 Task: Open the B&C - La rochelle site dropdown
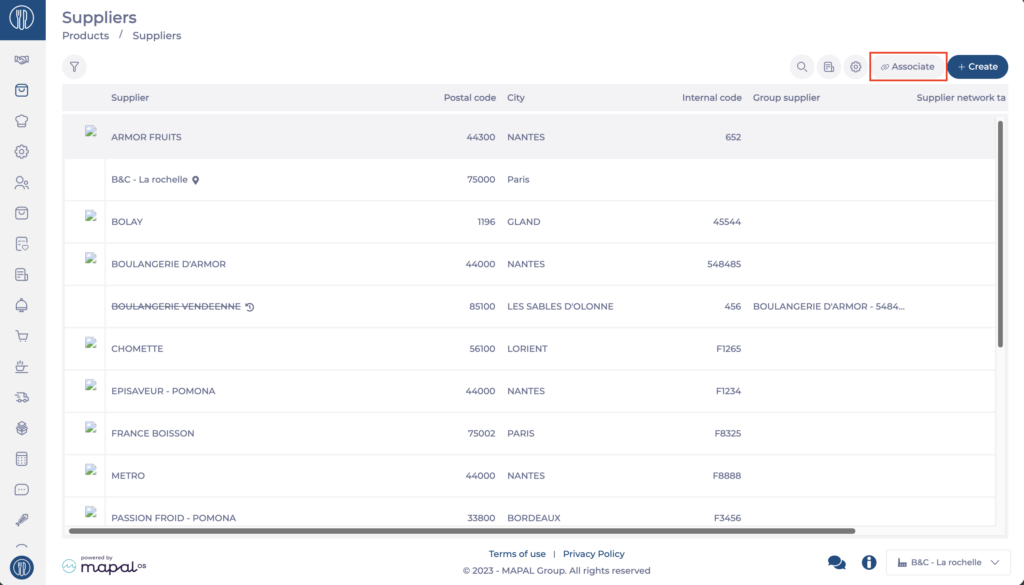click(x=948, y=562)
